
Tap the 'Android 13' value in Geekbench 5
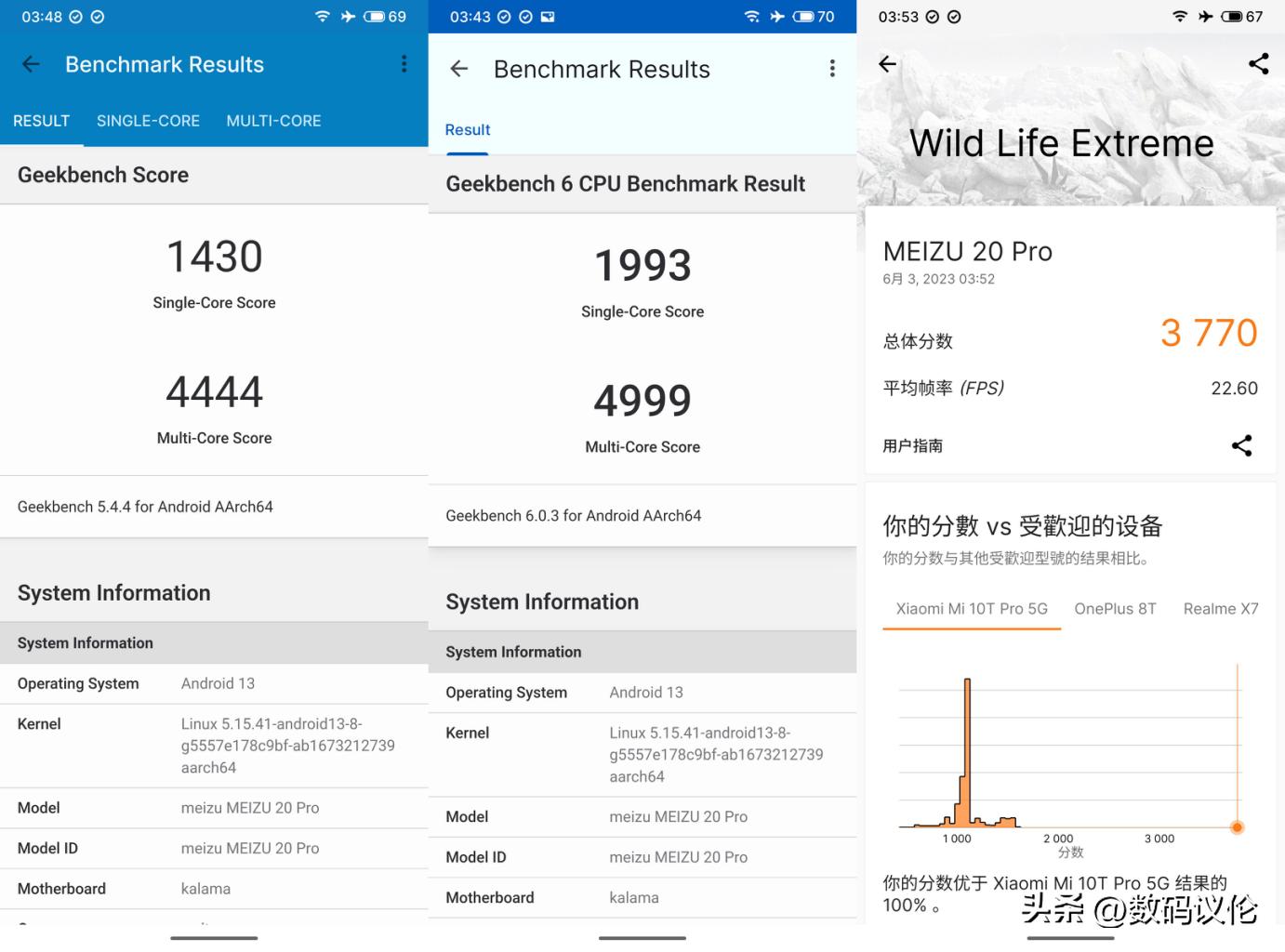coord(218,683)
